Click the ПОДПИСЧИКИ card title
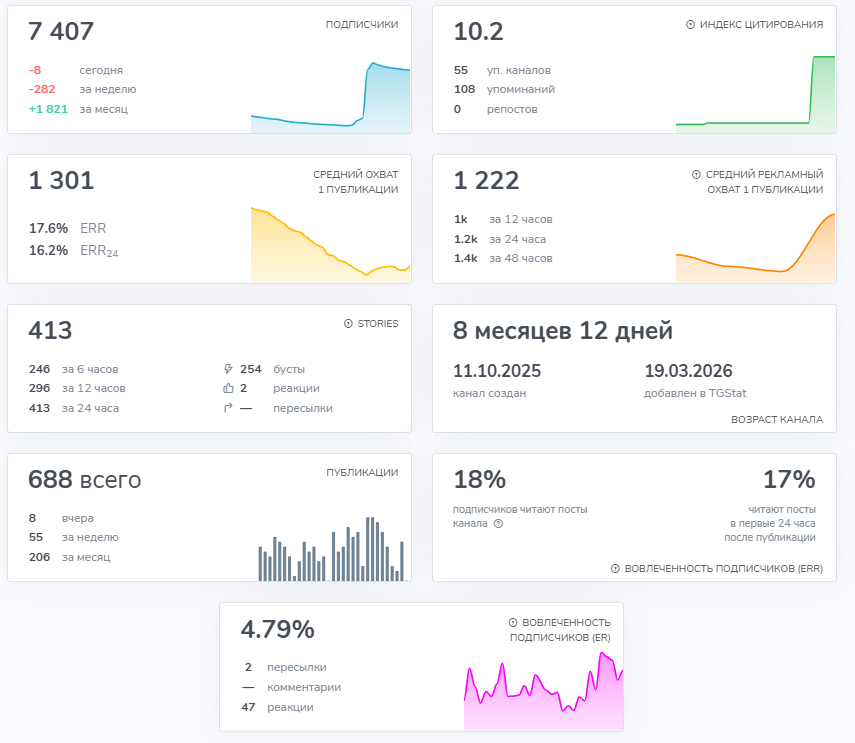855x743 pixels. 362,25
